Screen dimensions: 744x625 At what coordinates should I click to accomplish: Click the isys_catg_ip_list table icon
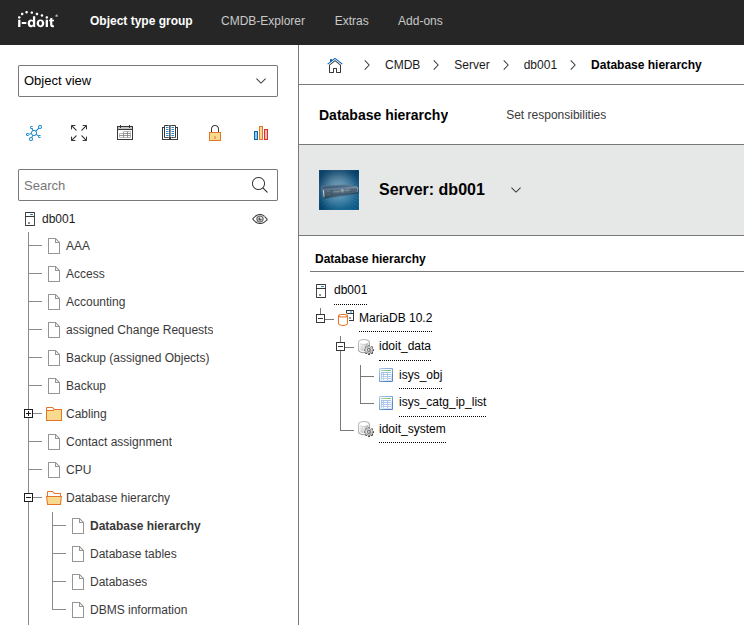pyautogui.click(x=386, y=403)
